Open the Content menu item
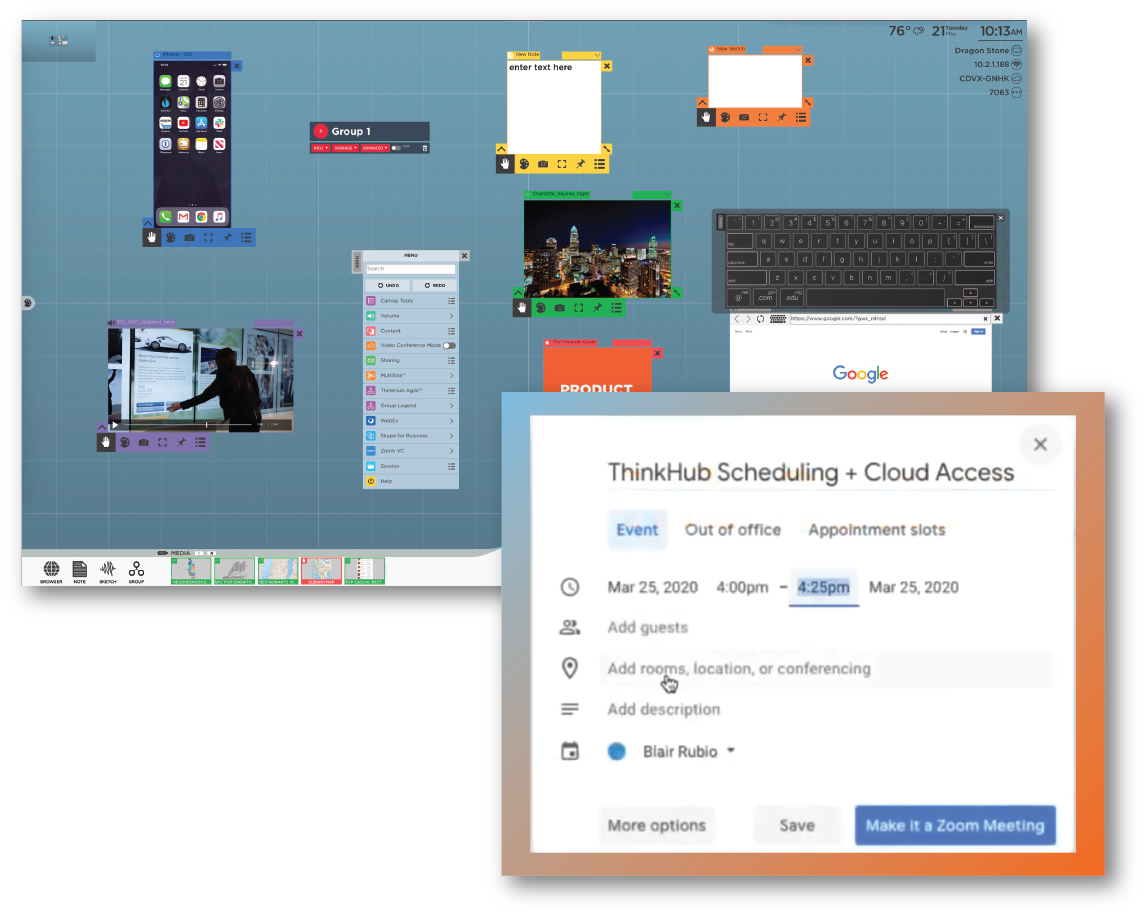The width and height of the screenshot is (1146, 917). coord(410,331)
